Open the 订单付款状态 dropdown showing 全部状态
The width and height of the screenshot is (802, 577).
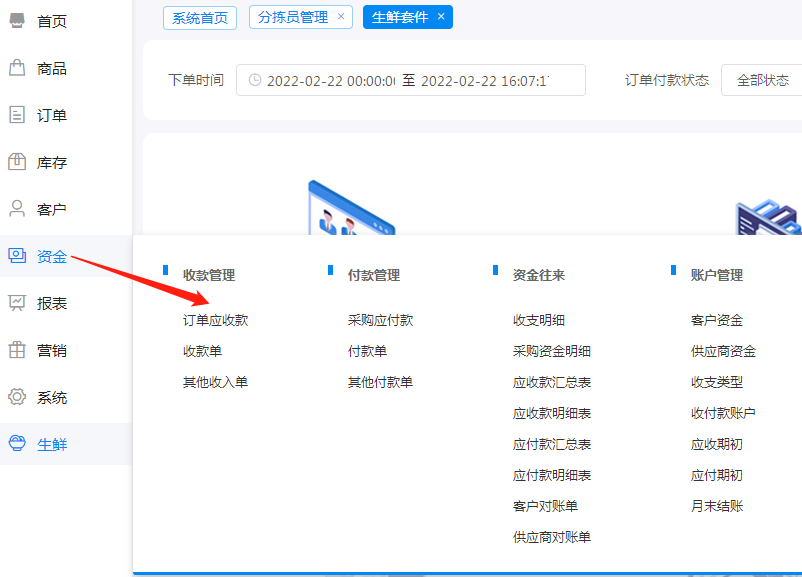tap(762, 80)
